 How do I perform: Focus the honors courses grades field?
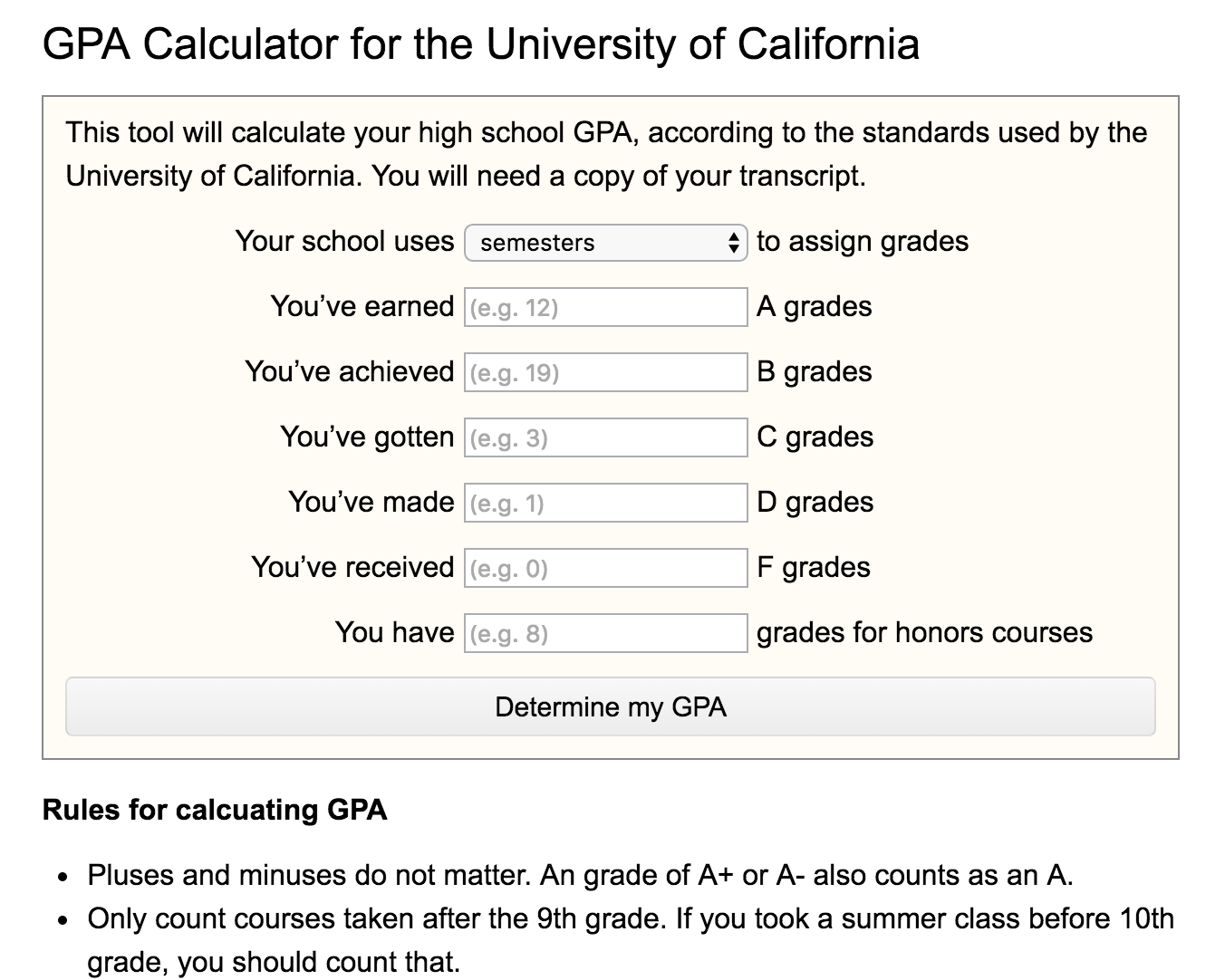(x=605, y=634)
